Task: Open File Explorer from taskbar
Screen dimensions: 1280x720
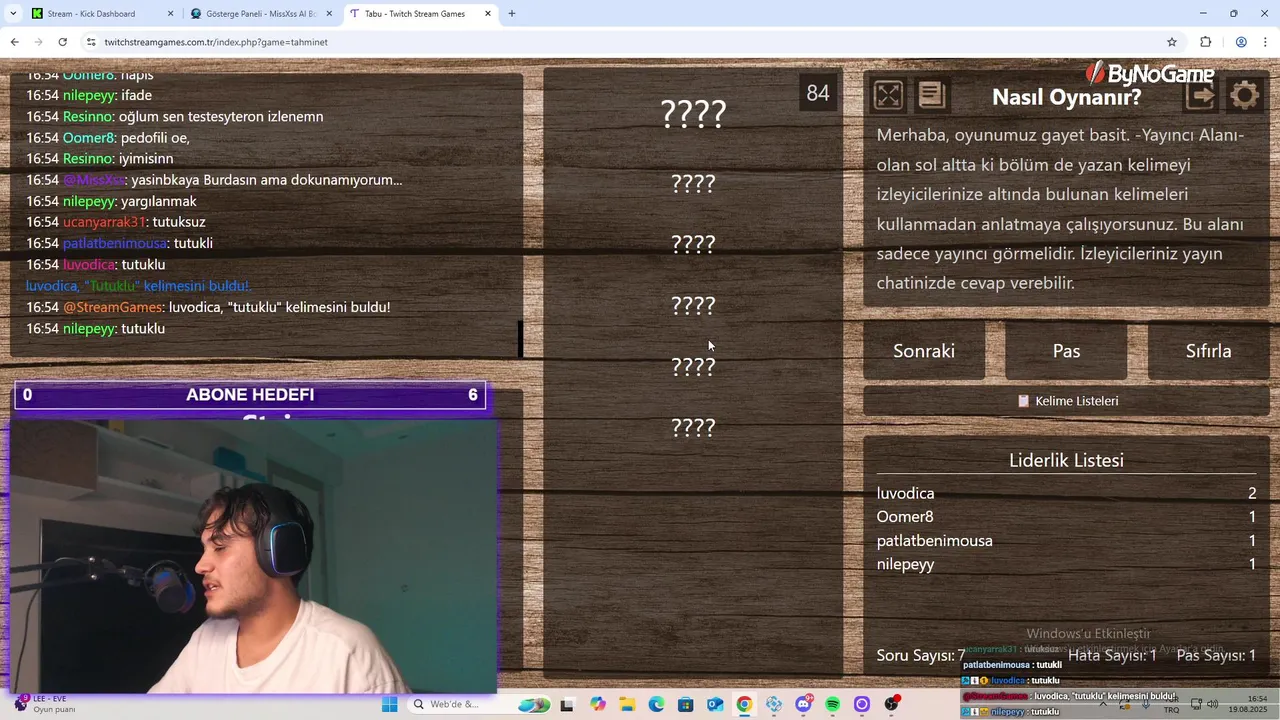Action: tap(627, 705)
